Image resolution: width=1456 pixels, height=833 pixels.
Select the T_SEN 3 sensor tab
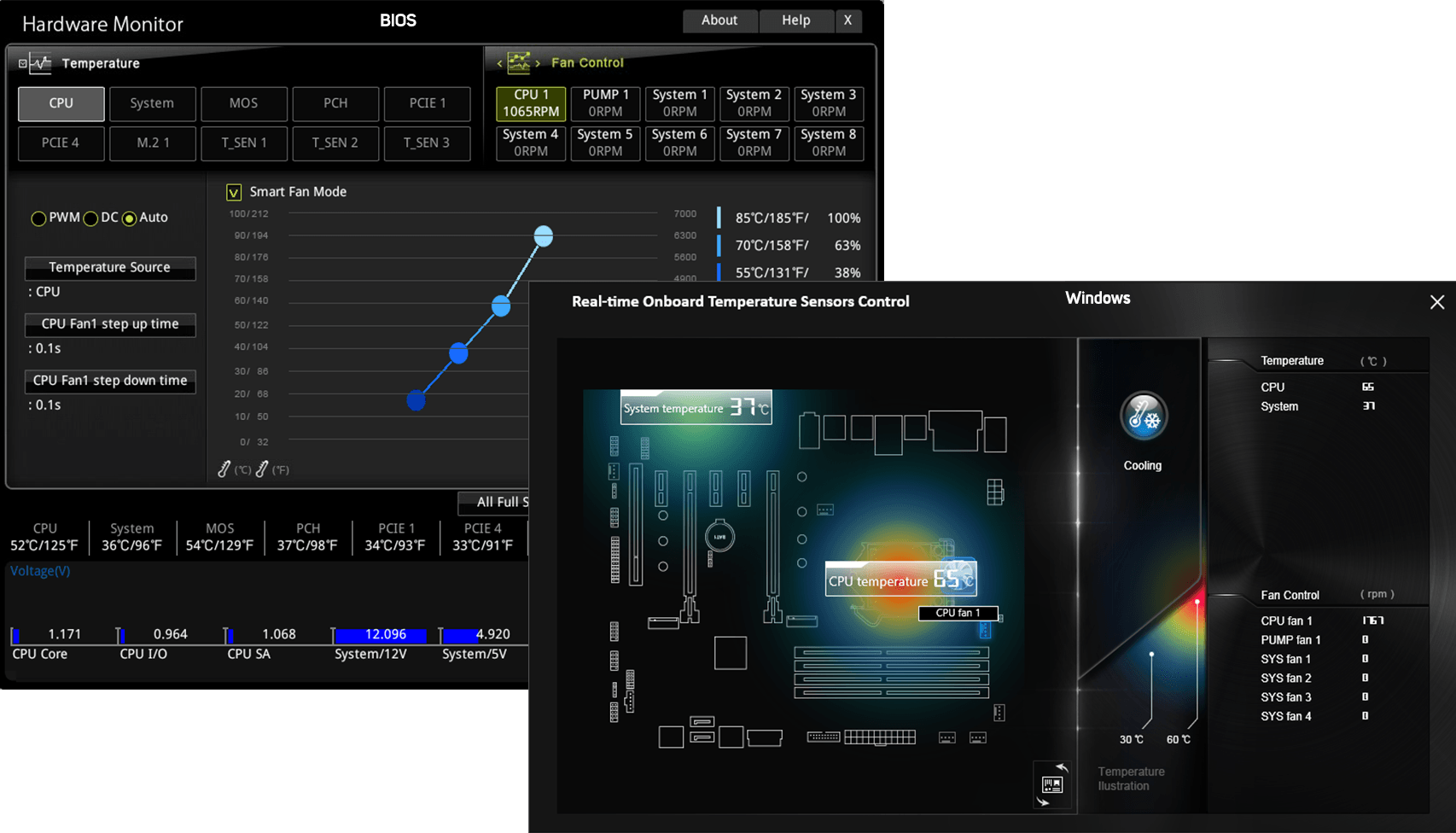pos(427,143)
